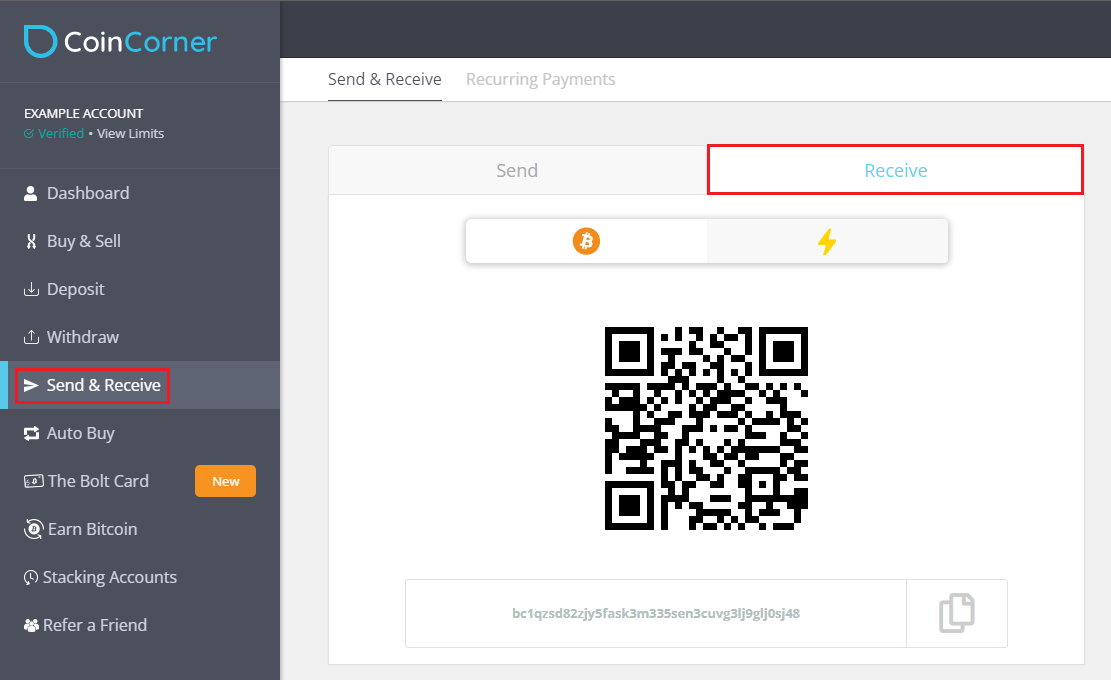Click the Auto Buy repeat icon
This screenshot has width=1111, height=680.
point(31,434)
